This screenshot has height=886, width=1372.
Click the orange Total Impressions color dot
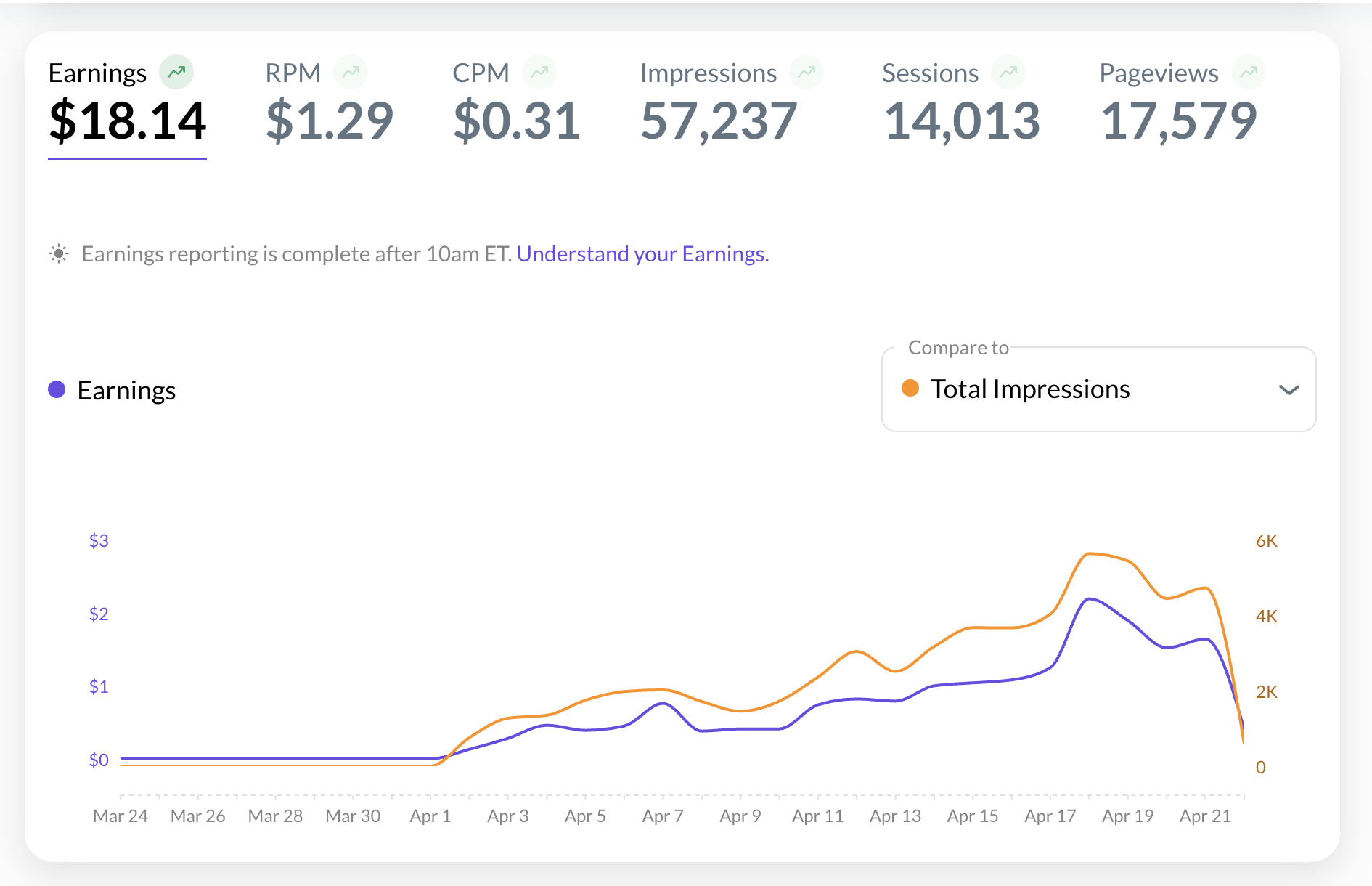(x=910, y=389)
